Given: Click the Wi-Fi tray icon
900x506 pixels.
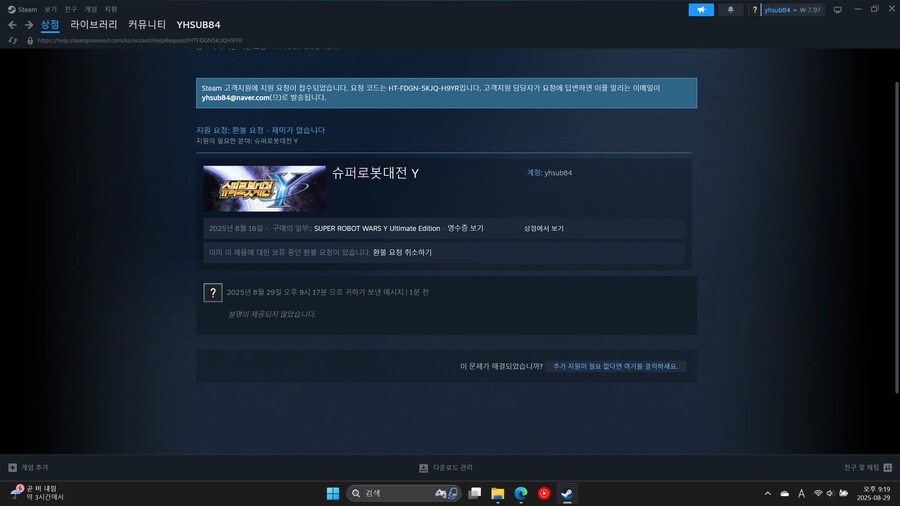Looking at the screenshot, I should (818, 493).
